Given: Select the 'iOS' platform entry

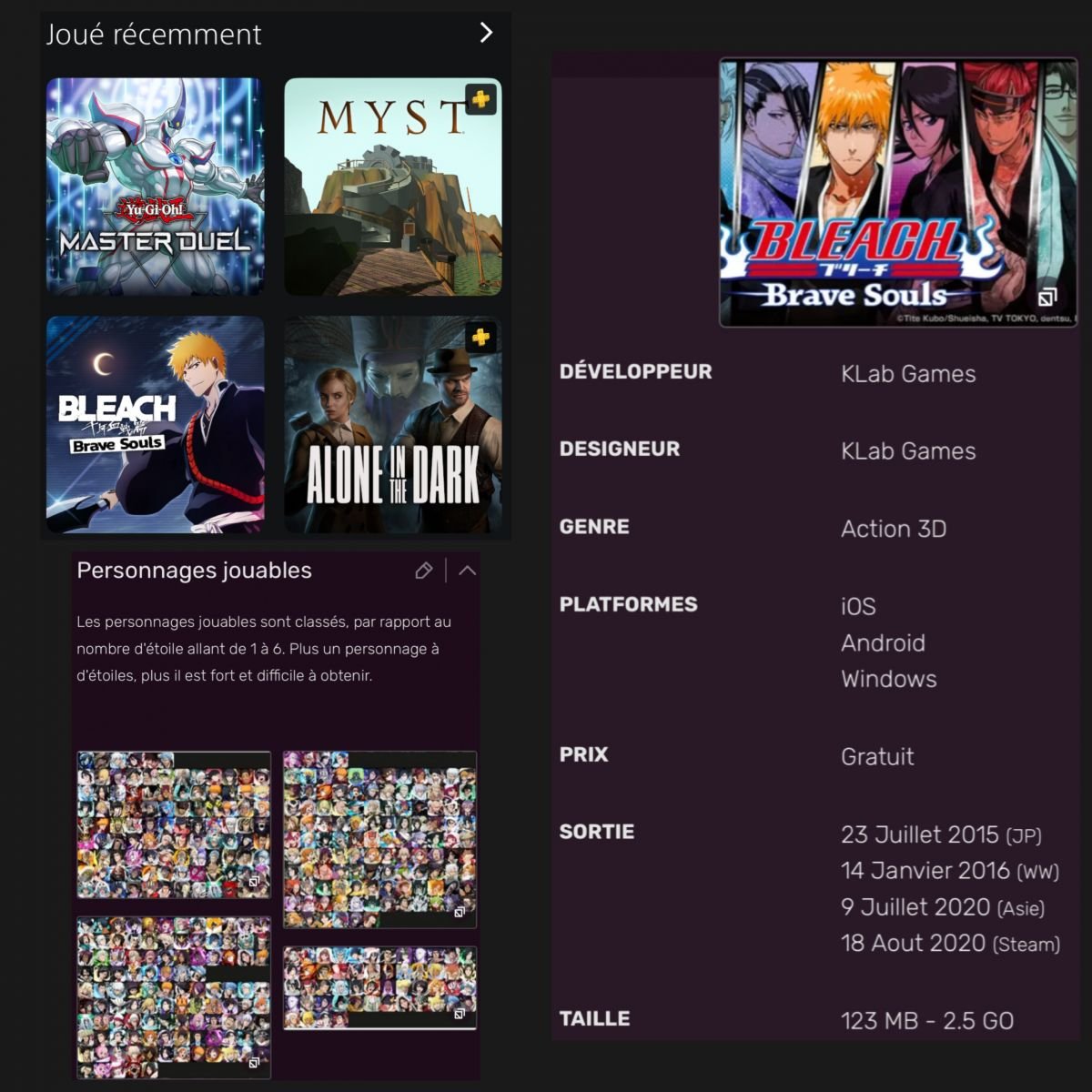Looking at the screenshot, I should (858, 606).
